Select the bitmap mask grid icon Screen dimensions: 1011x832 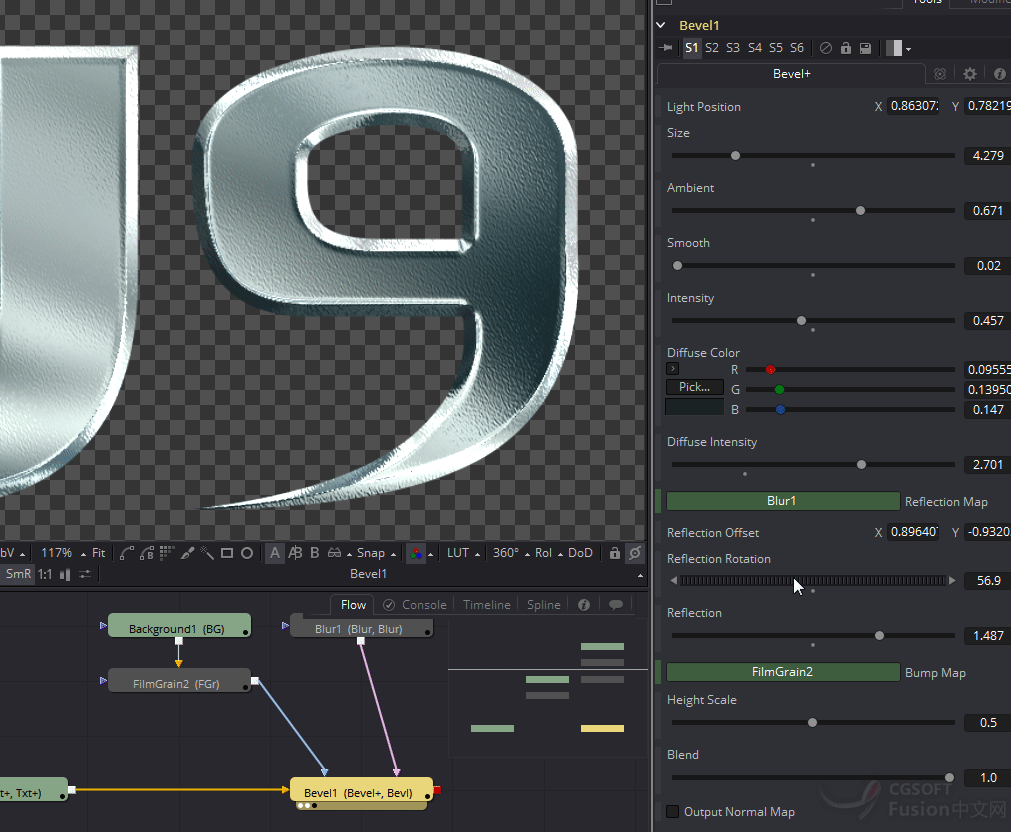coord(167,553)
